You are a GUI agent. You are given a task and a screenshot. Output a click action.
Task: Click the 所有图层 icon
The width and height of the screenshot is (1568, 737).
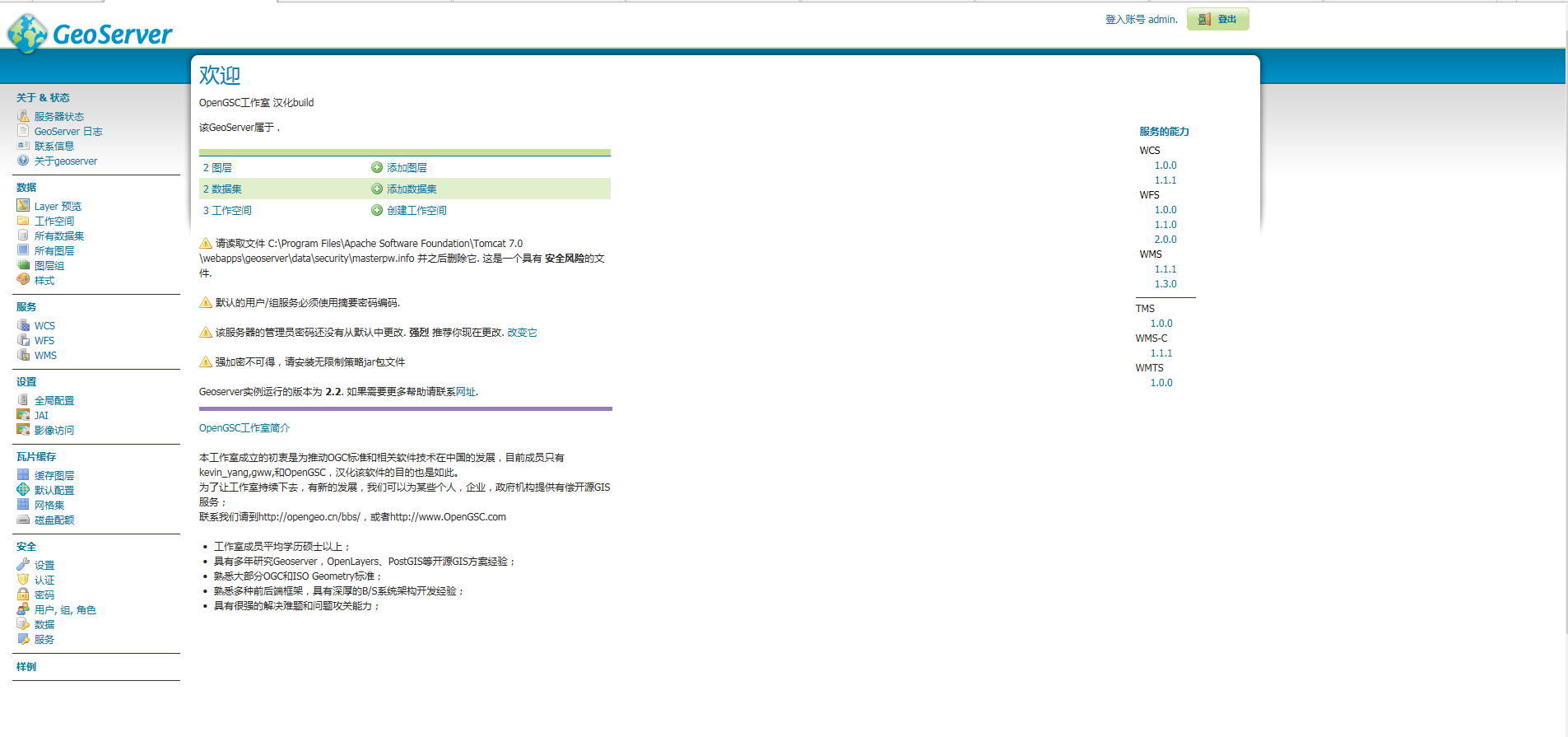[x=23, y=250]
